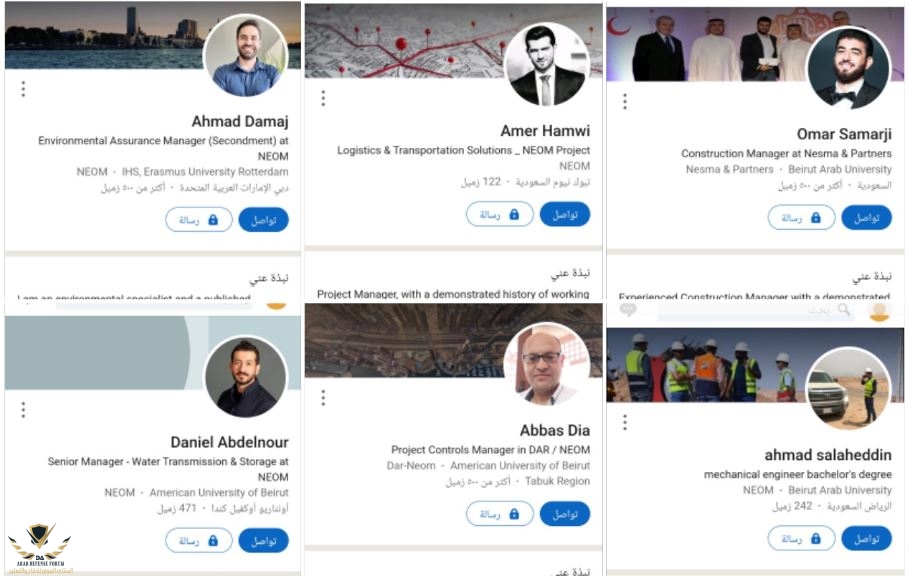Click the lock icon on Omar Samarji's message button
This screenshot has width=908, height=576.
tap(816, 218)
